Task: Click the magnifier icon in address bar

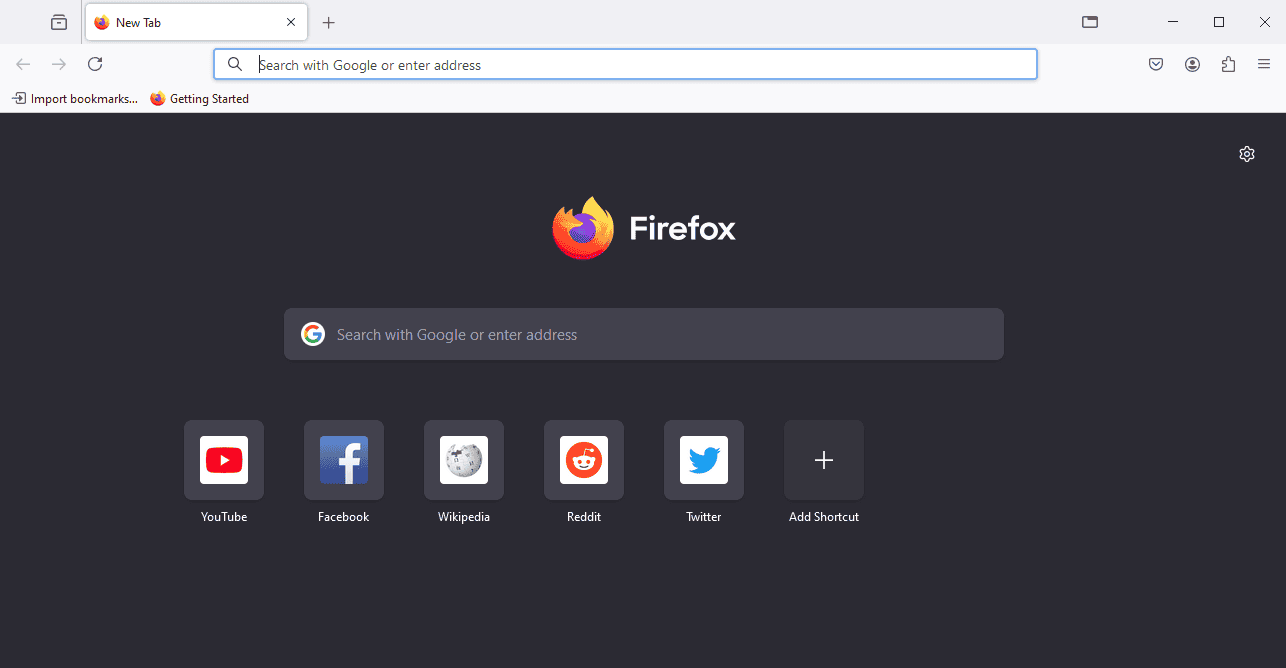Action: pos(235,64)
